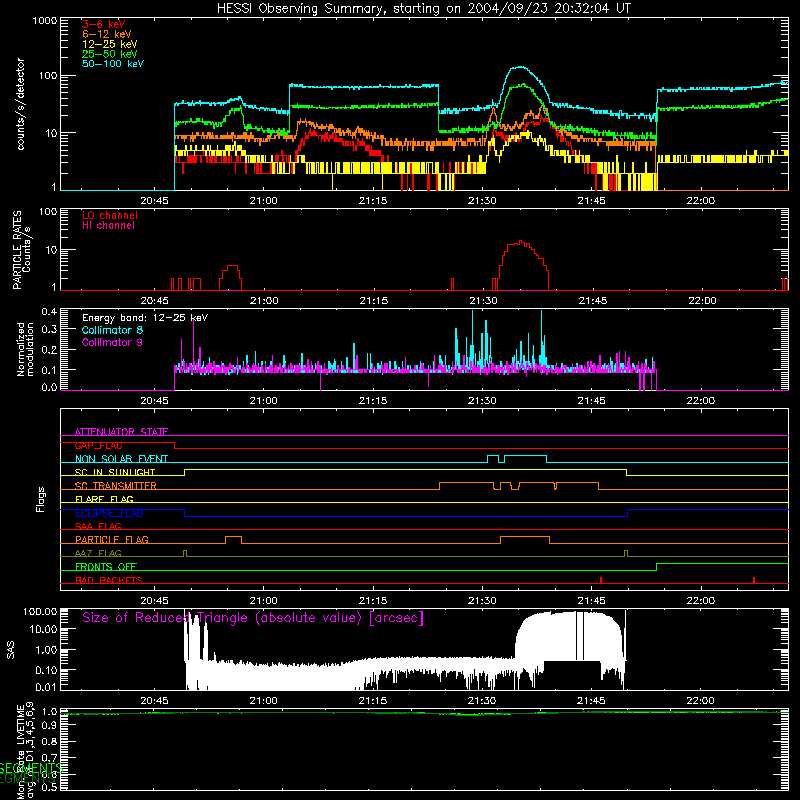The height and width of the screenshot is (800, 800).
Task: Click the 'HI channel' legend label
Action: [x=108, y=225]
